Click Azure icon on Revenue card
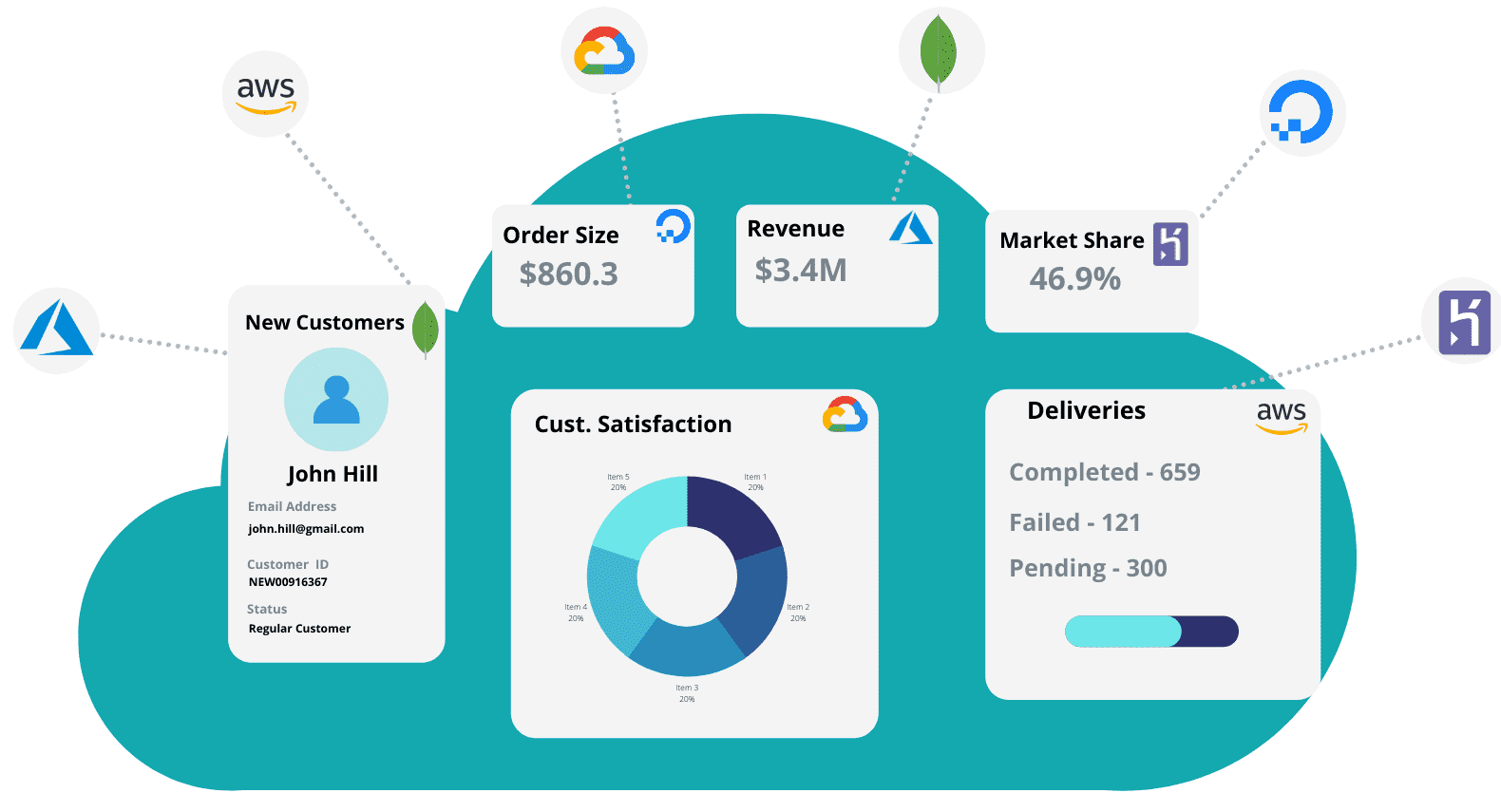 point(911,228)
